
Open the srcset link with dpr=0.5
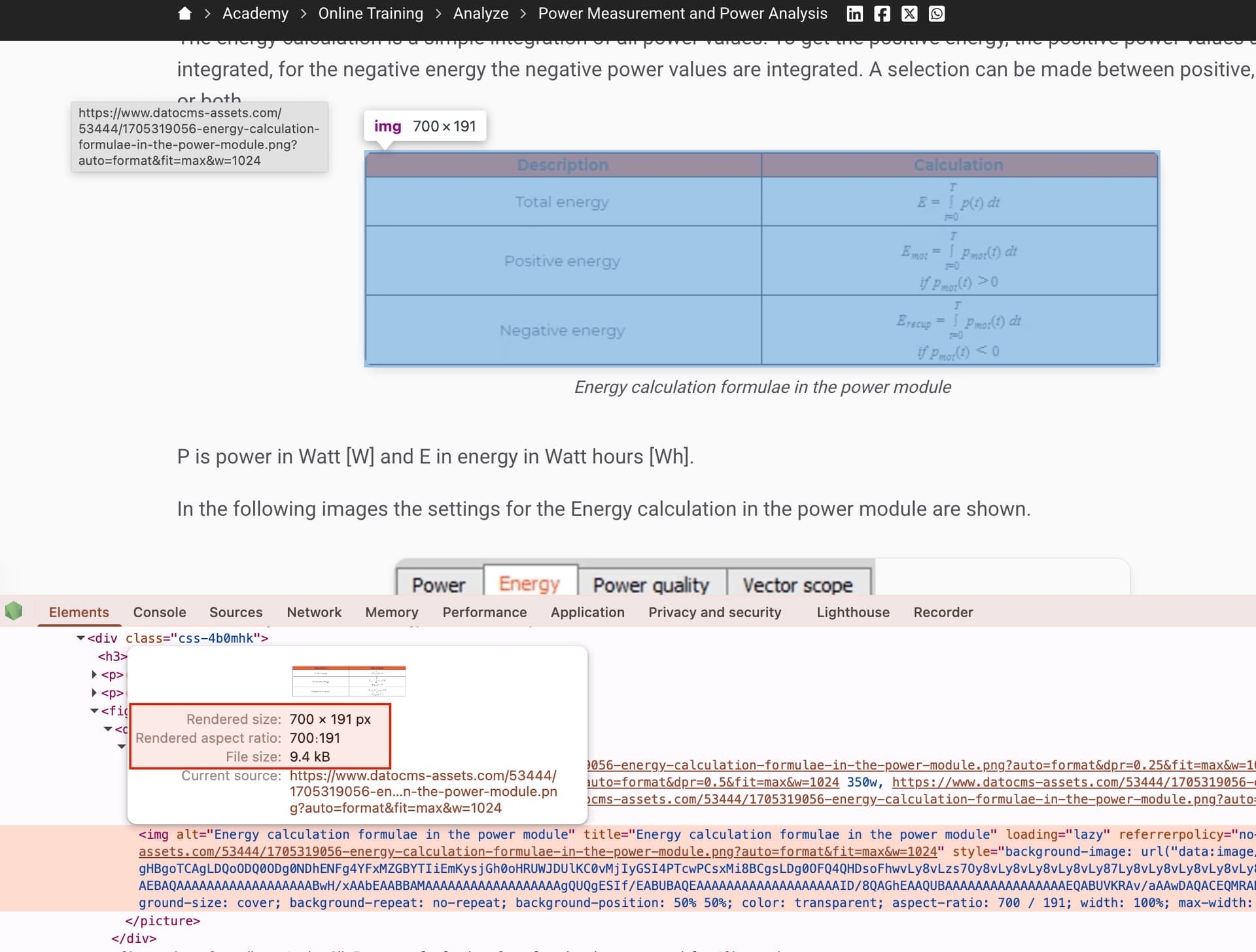point(712,782)
